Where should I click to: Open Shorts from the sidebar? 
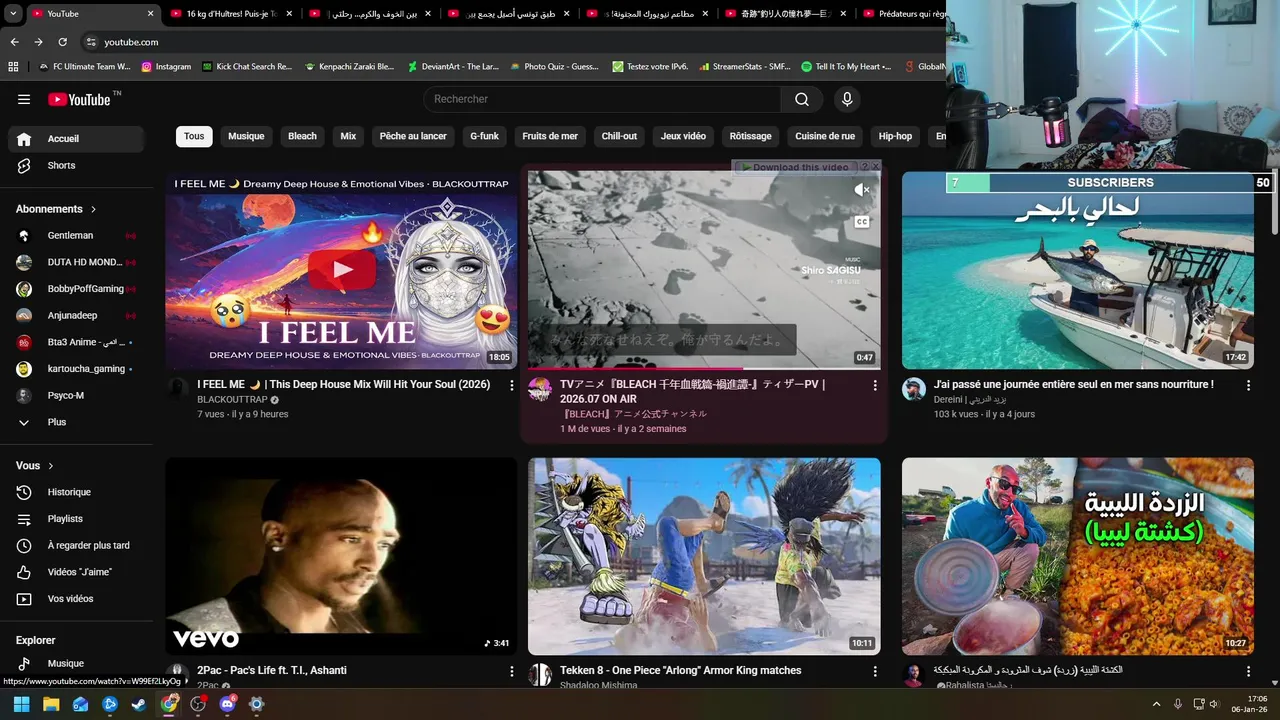(76, 166)
